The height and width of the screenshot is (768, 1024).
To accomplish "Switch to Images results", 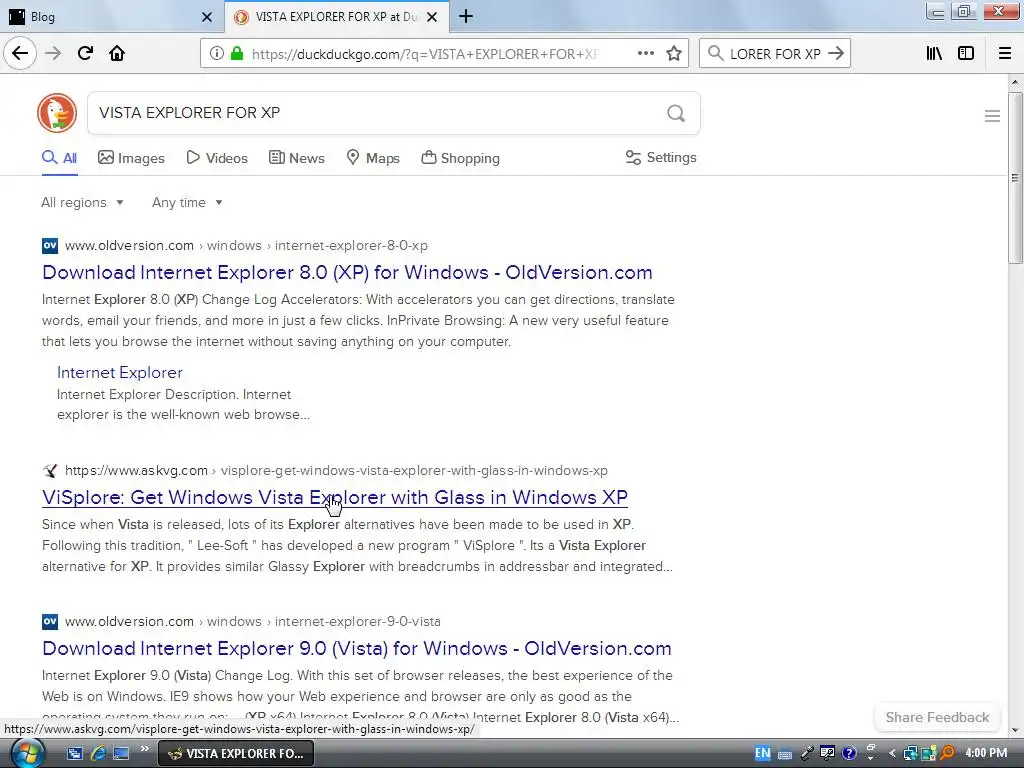I will [x=131, y=158].
